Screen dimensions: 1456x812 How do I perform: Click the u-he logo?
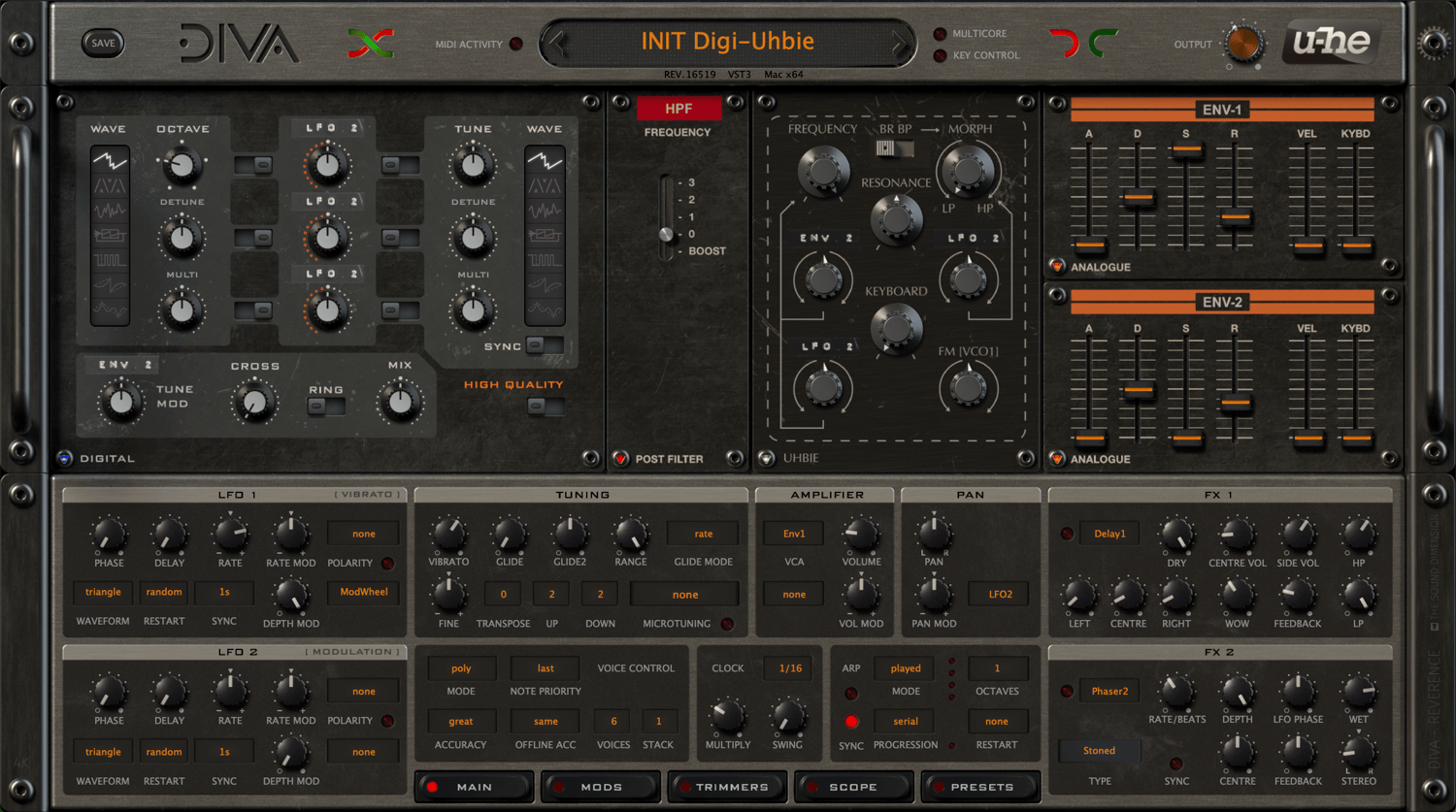click(1331, 42)
